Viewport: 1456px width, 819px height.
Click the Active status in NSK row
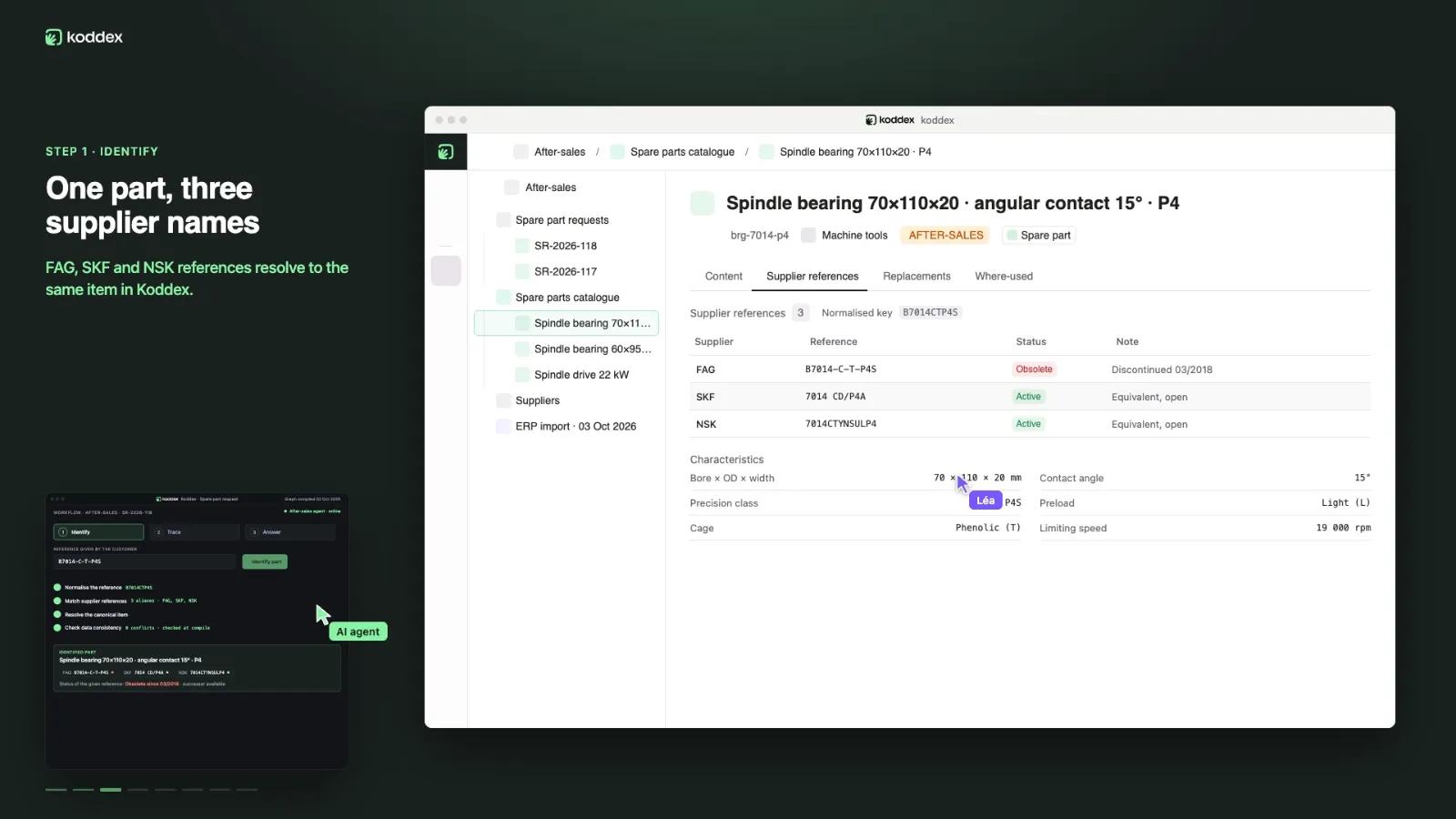click(x=1028, y=424)
